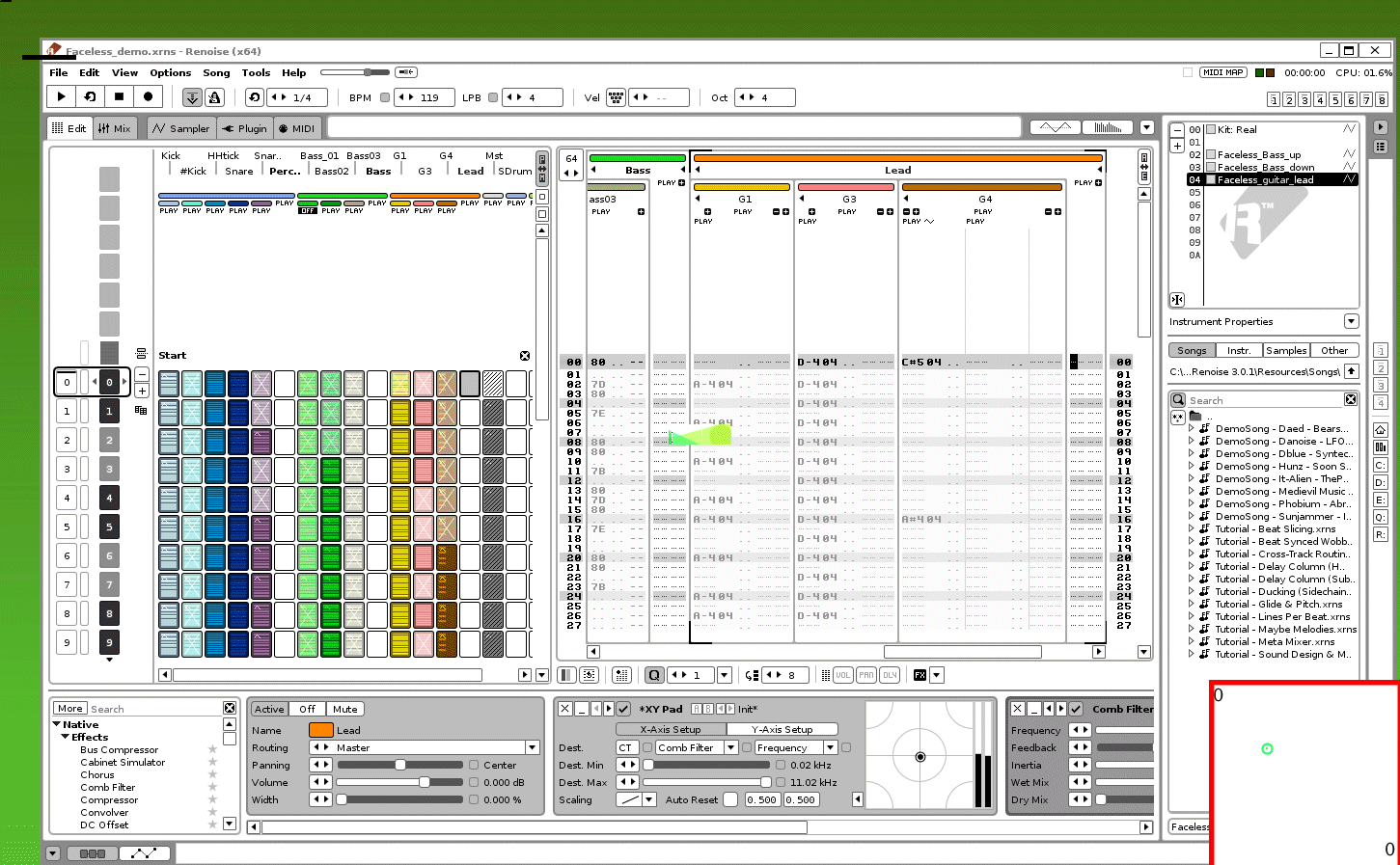Open the Song menu
This screenshot has width=1400, height=865.
click(216, 72)
